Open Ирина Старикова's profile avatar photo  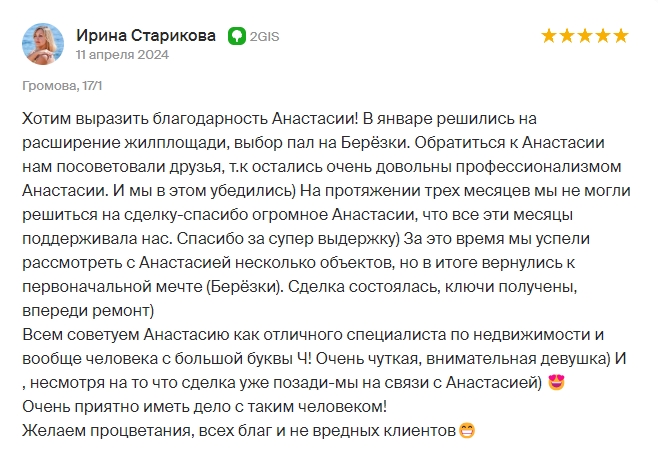point(43,44)
